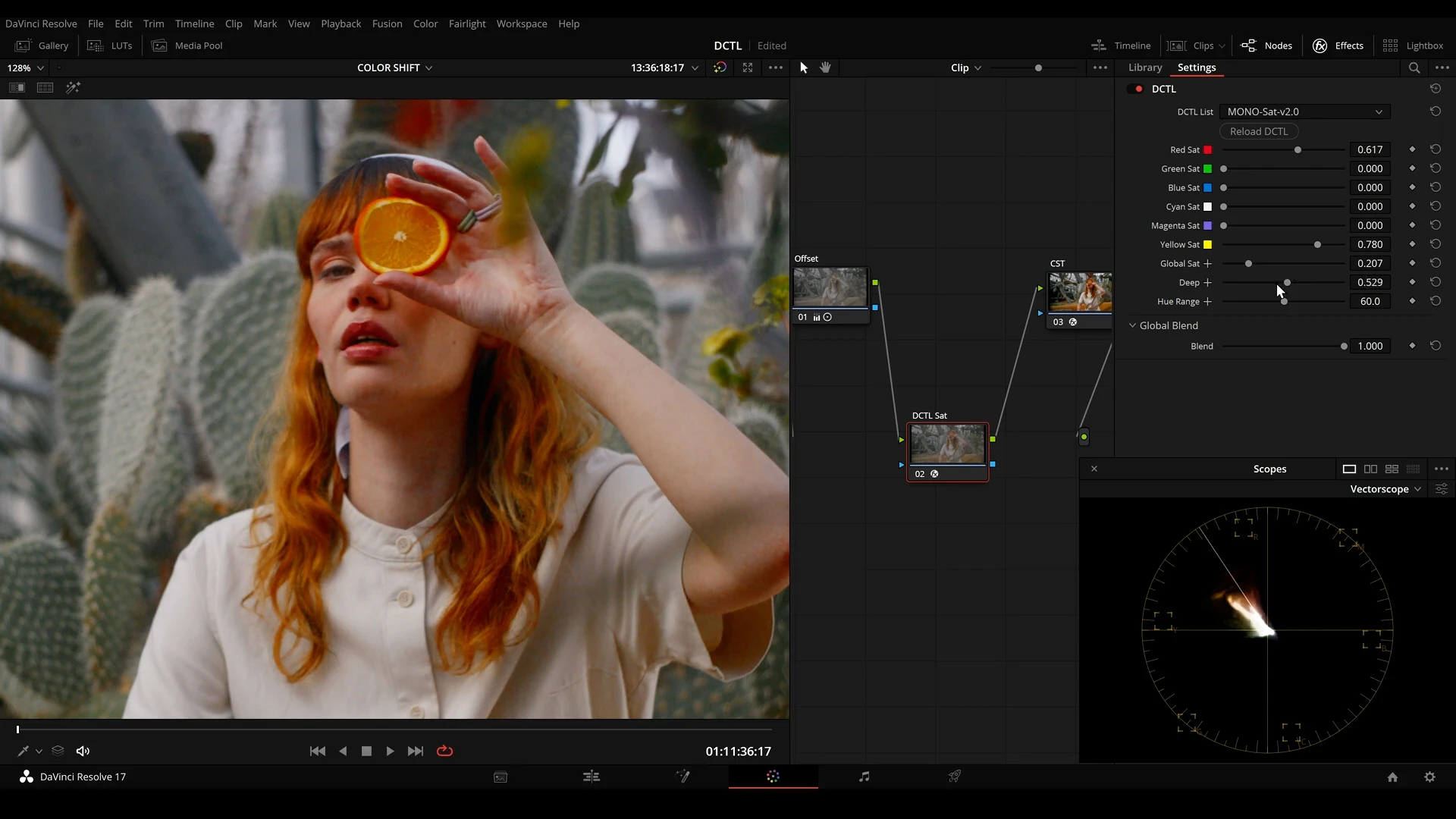
Task: Select the hand pan tool in node editor
Action: click(825, 67)
